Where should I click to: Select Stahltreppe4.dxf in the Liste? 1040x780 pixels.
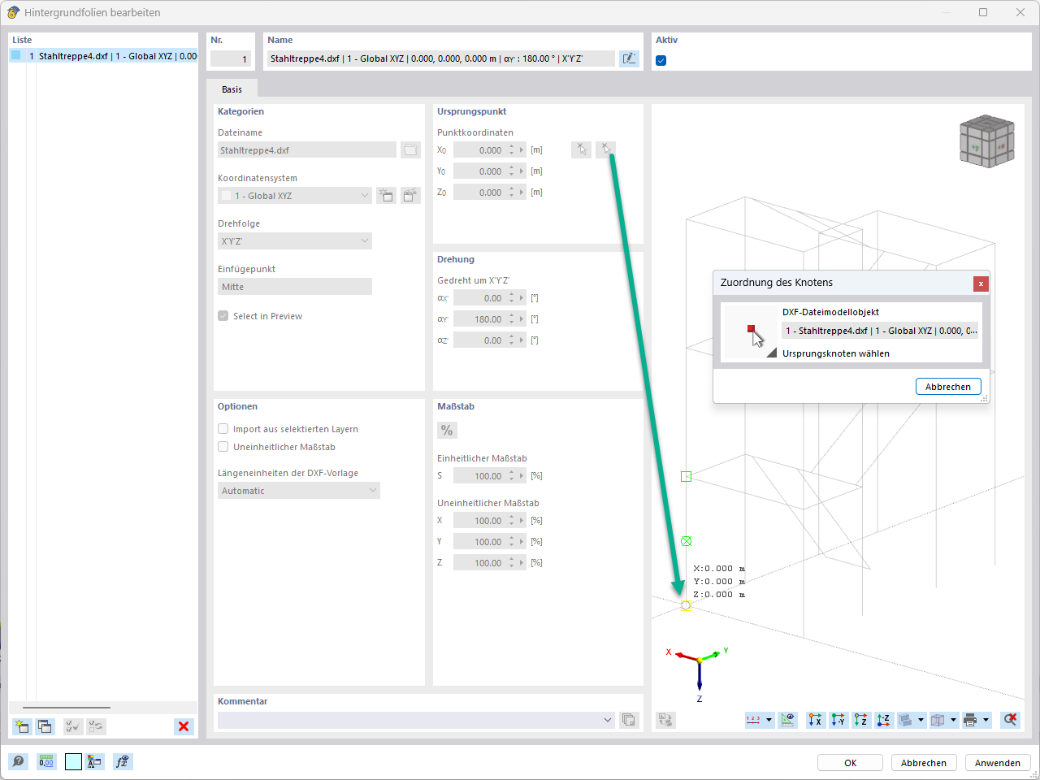click(x=104, y=56)
